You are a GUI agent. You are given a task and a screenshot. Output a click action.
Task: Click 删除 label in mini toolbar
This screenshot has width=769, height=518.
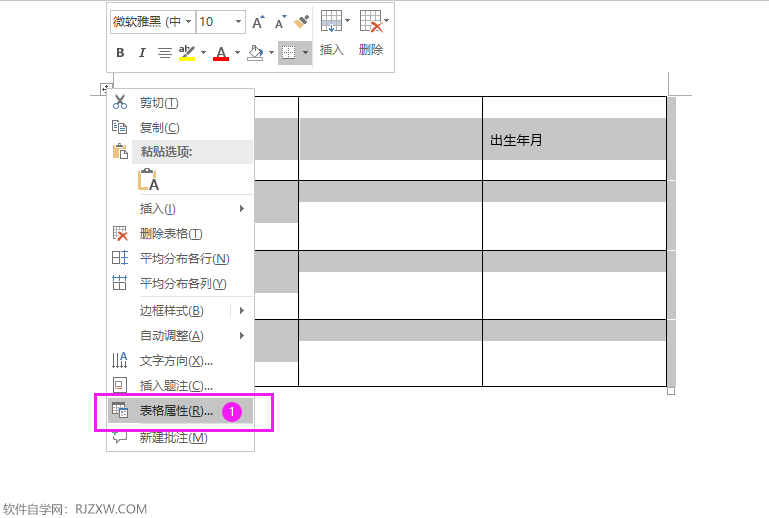pos(371,50)
